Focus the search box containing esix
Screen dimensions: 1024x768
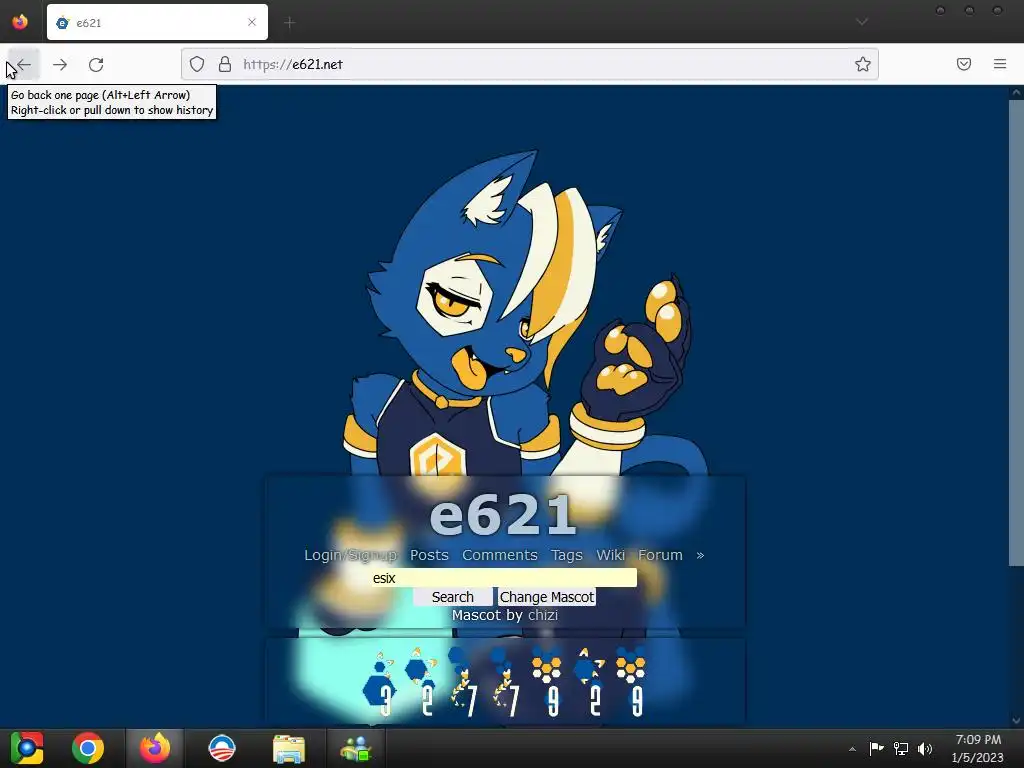(x=504, y=578)
